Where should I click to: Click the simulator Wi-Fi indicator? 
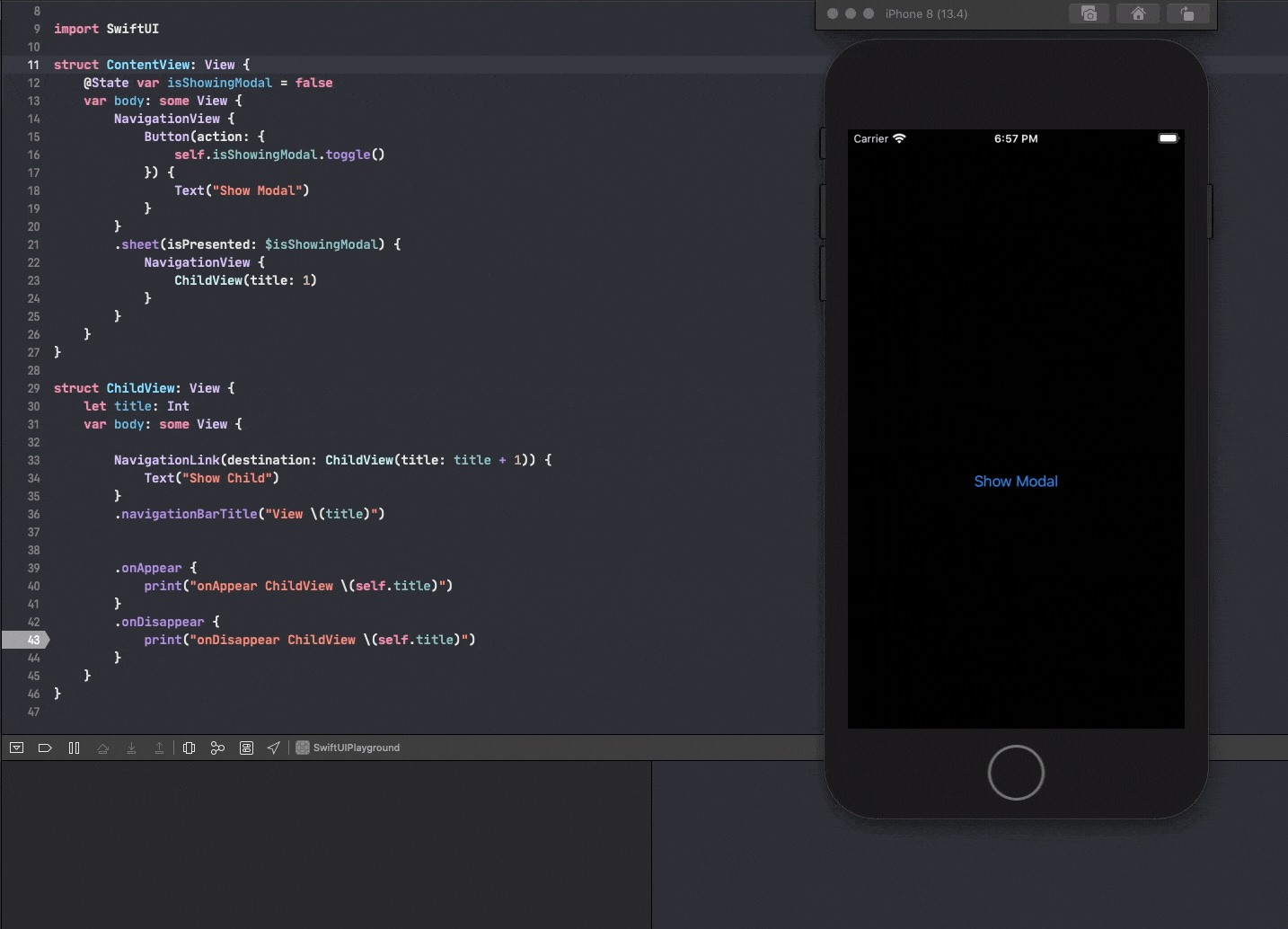(899, 138)
